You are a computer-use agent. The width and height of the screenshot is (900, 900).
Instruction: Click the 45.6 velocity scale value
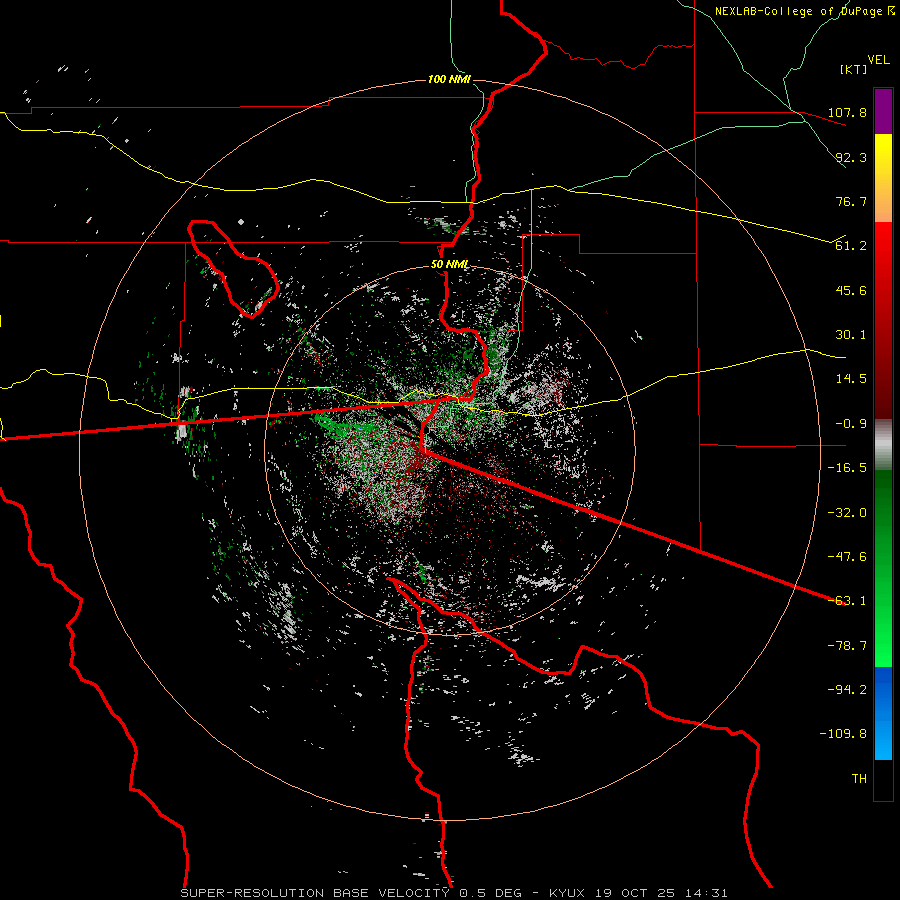(851, 290)
